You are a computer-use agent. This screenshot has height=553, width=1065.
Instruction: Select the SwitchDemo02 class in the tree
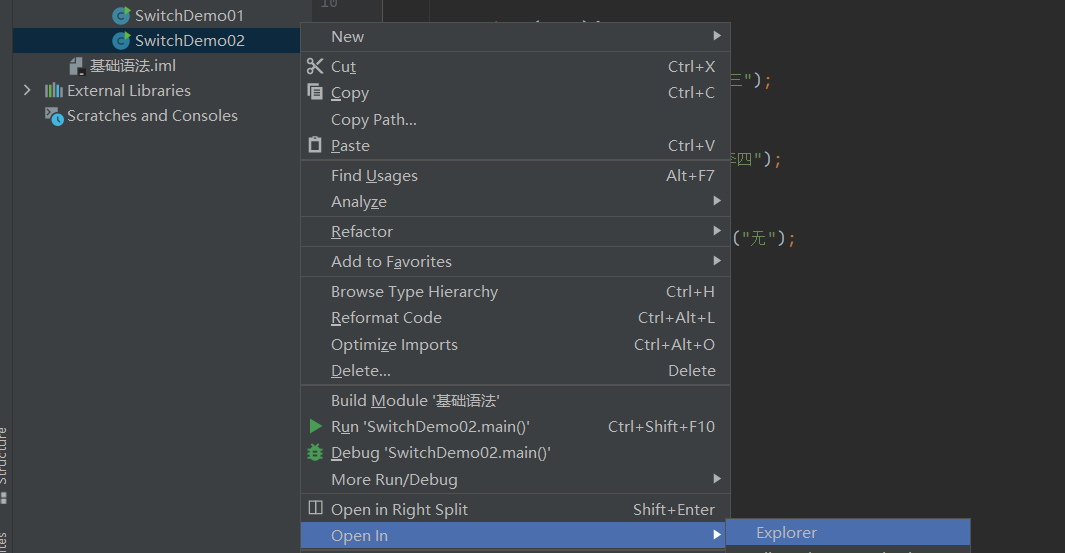(189, 41)
